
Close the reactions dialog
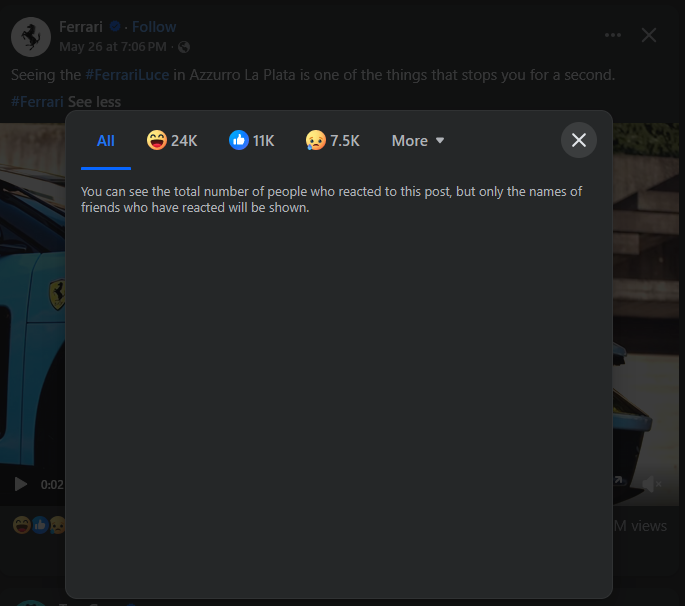pos(579,140)
